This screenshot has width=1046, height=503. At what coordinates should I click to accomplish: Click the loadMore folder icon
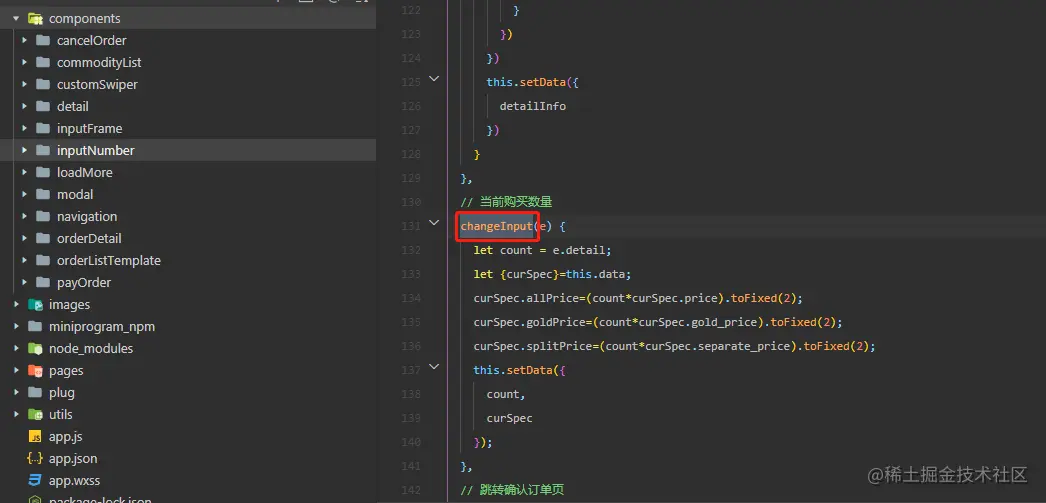(43, 173)
